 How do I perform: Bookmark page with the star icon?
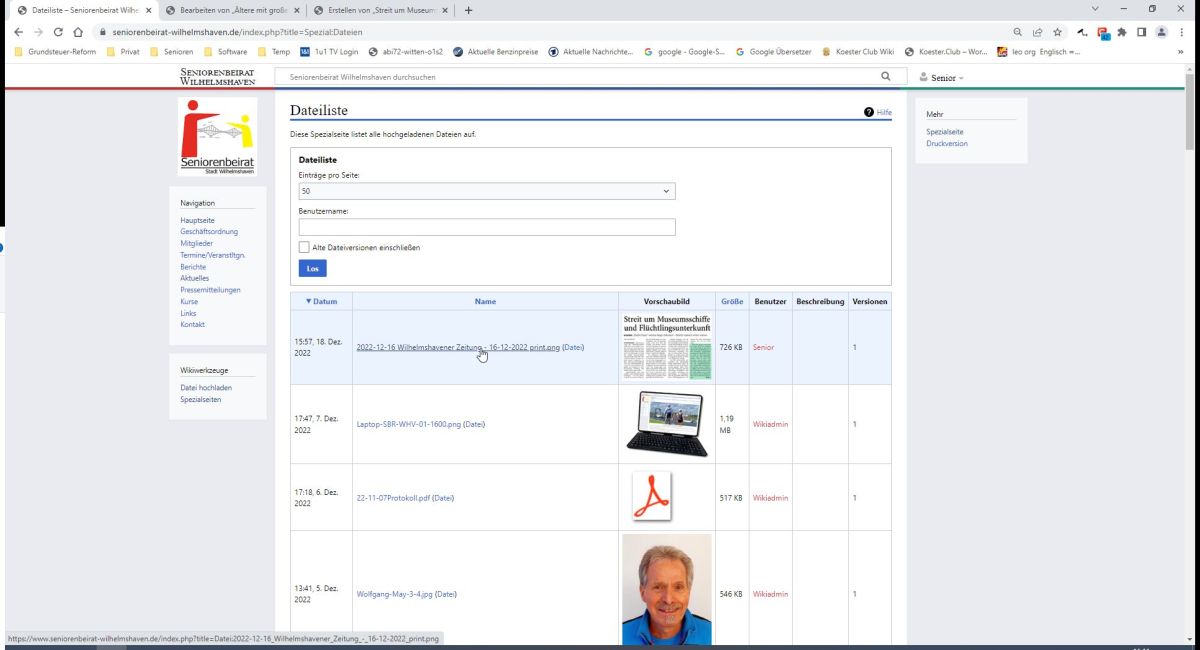pyautogui.click(x=1057, y=32)
